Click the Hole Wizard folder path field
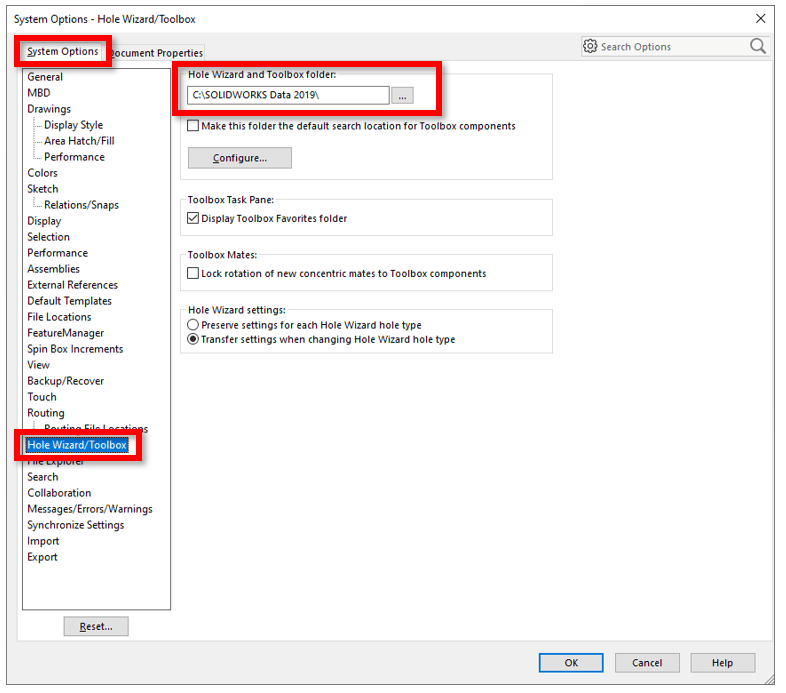 click(288, 95)
